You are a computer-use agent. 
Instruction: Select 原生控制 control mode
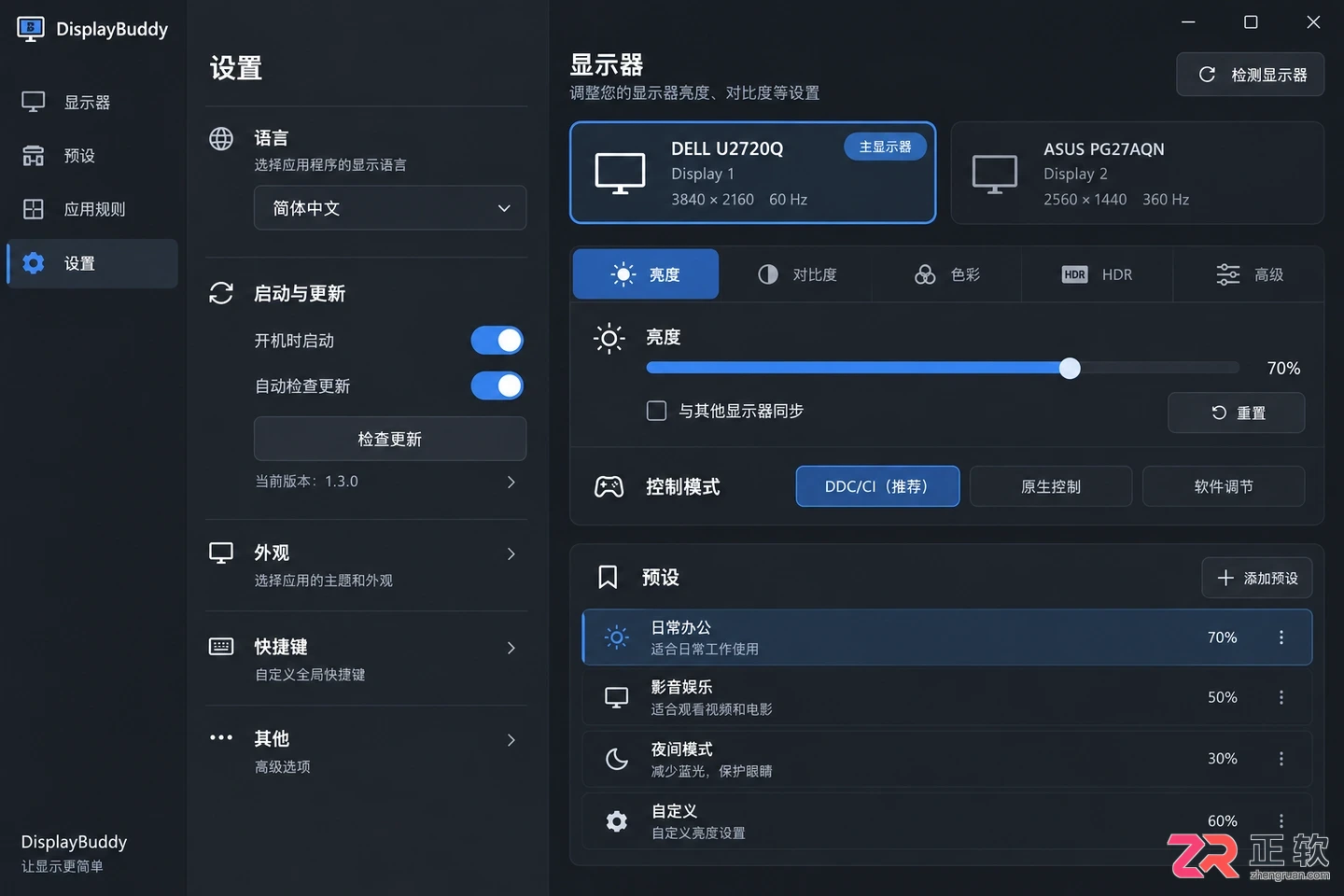pyautogui.click(x=1051, y=486)
